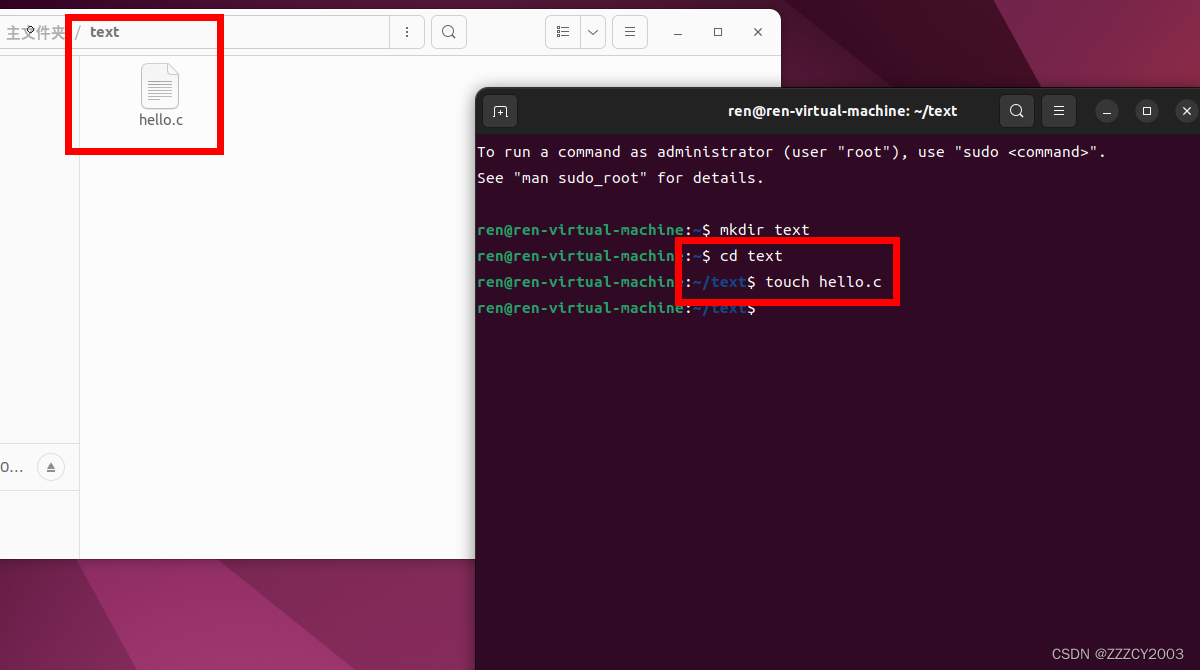
Task: Close the Files window
Action: tap(758, 32)
